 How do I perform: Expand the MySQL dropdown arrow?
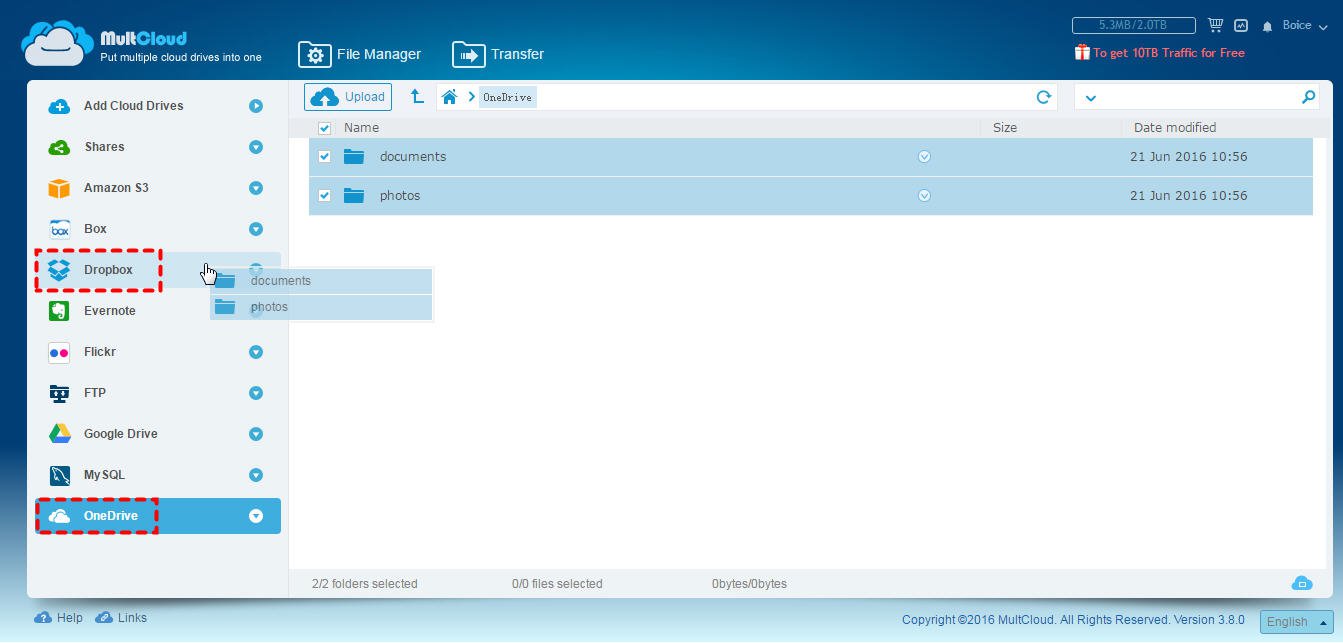click(256, 475)
